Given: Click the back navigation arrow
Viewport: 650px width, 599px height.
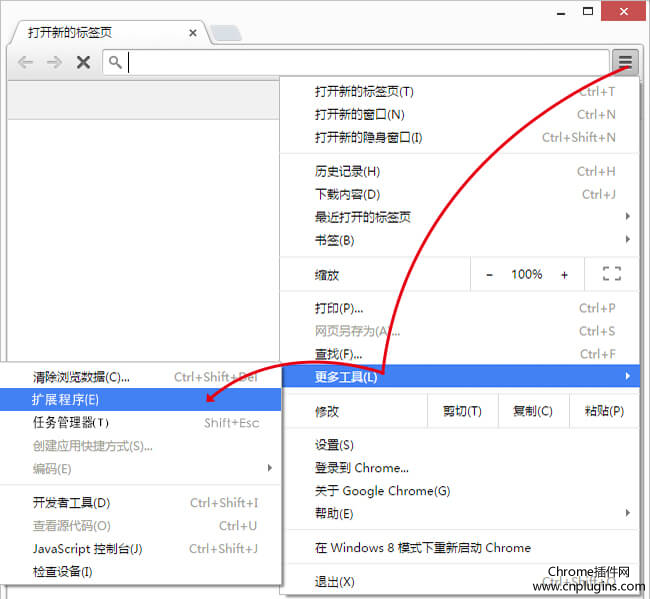Looking at the screenshot, I should 26,62.
